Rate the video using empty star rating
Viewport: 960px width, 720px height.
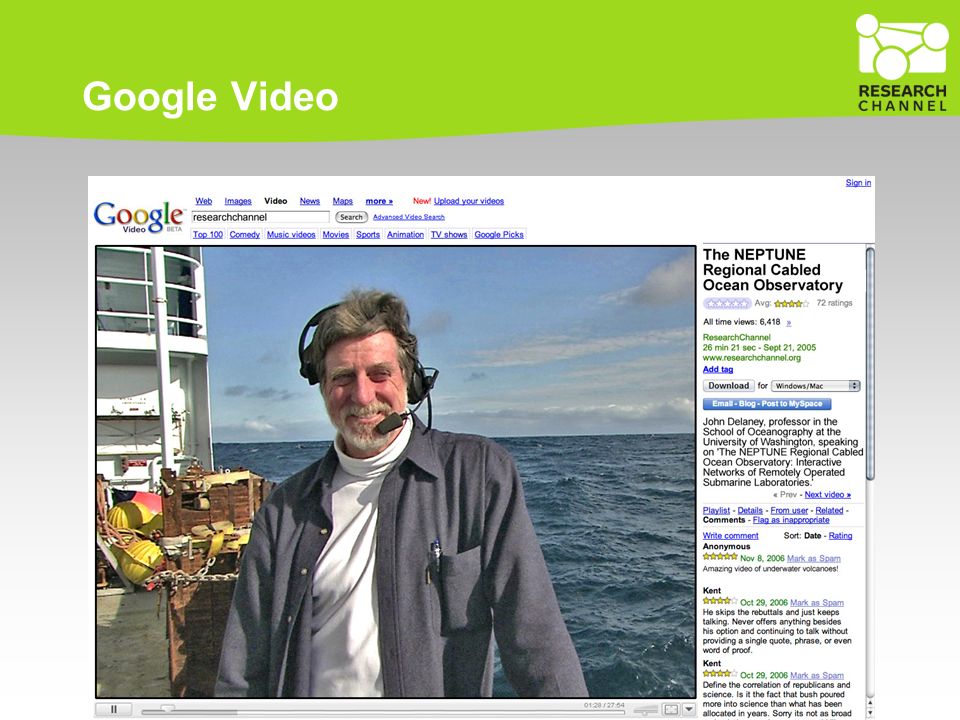coord(727,303)
